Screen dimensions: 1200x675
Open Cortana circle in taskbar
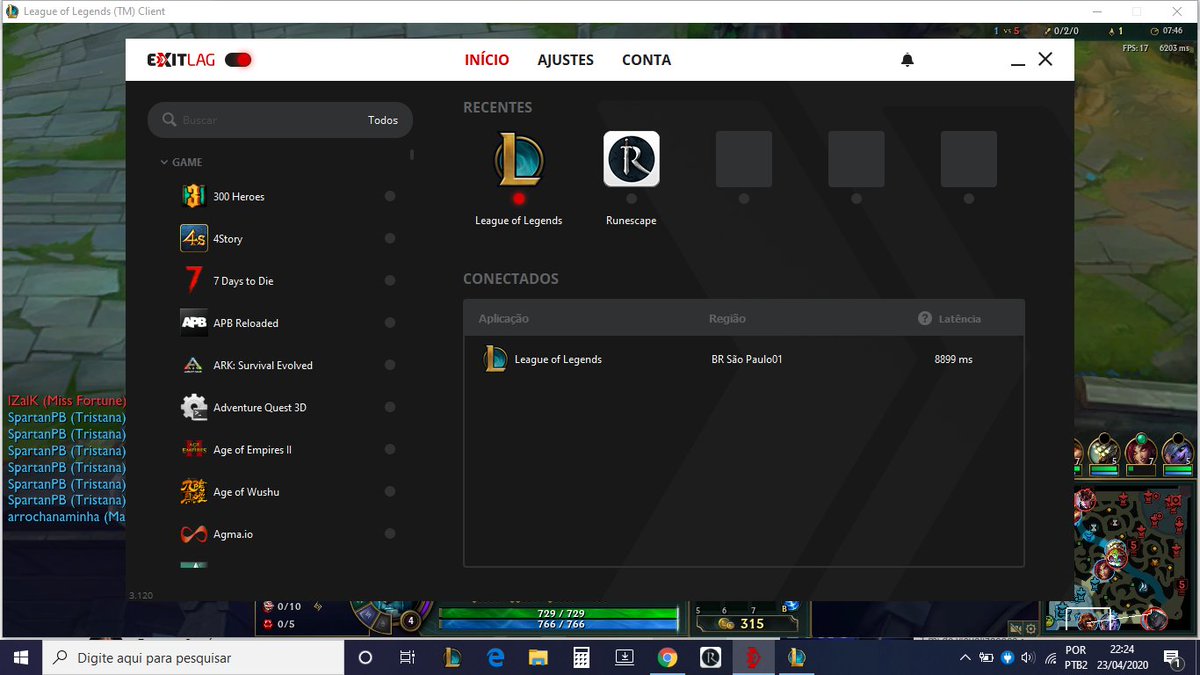(x=365, y=657)
